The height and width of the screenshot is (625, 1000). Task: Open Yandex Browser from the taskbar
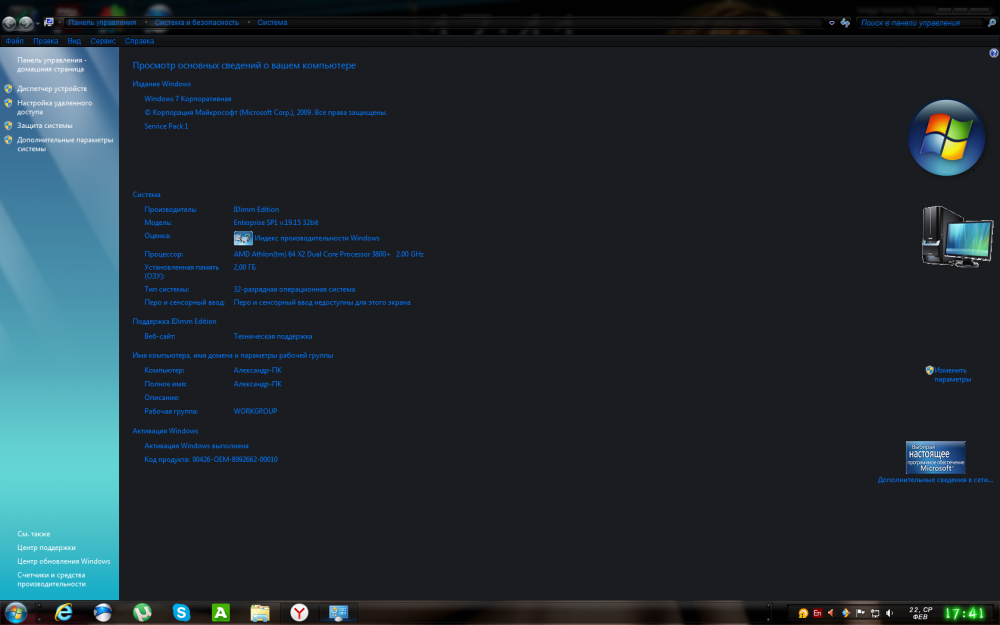point(299,612)
